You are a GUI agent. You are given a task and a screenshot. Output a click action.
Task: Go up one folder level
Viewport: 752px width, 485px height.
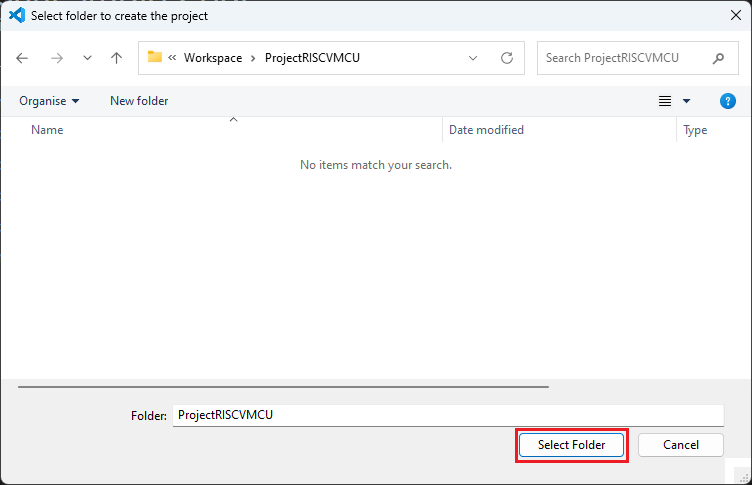pyautogui.click(x=117, y=58)
